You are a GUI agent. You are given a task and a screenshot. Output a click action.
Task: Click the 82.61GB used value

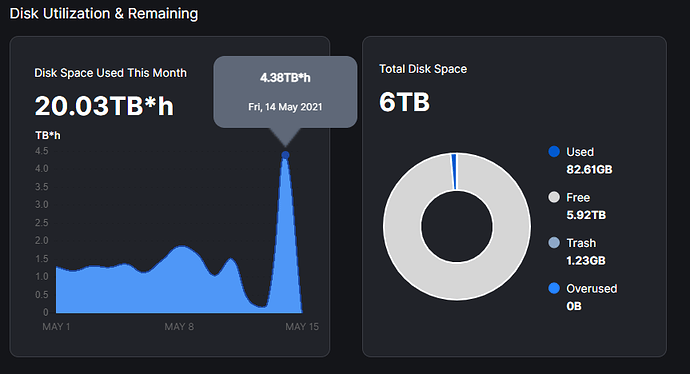point(589,169)
